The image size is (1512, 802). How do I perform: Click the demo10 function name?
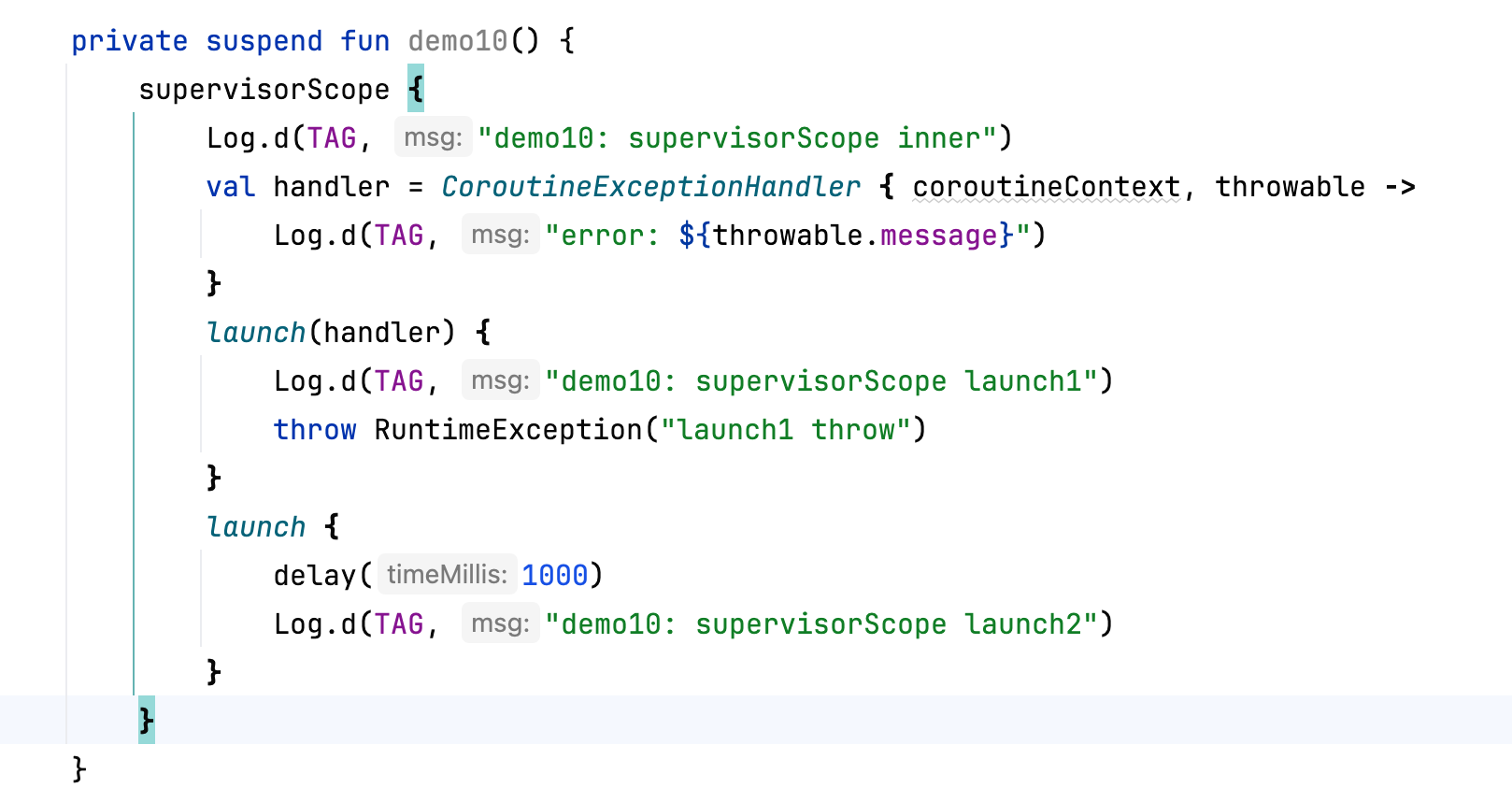click(458, 41)
